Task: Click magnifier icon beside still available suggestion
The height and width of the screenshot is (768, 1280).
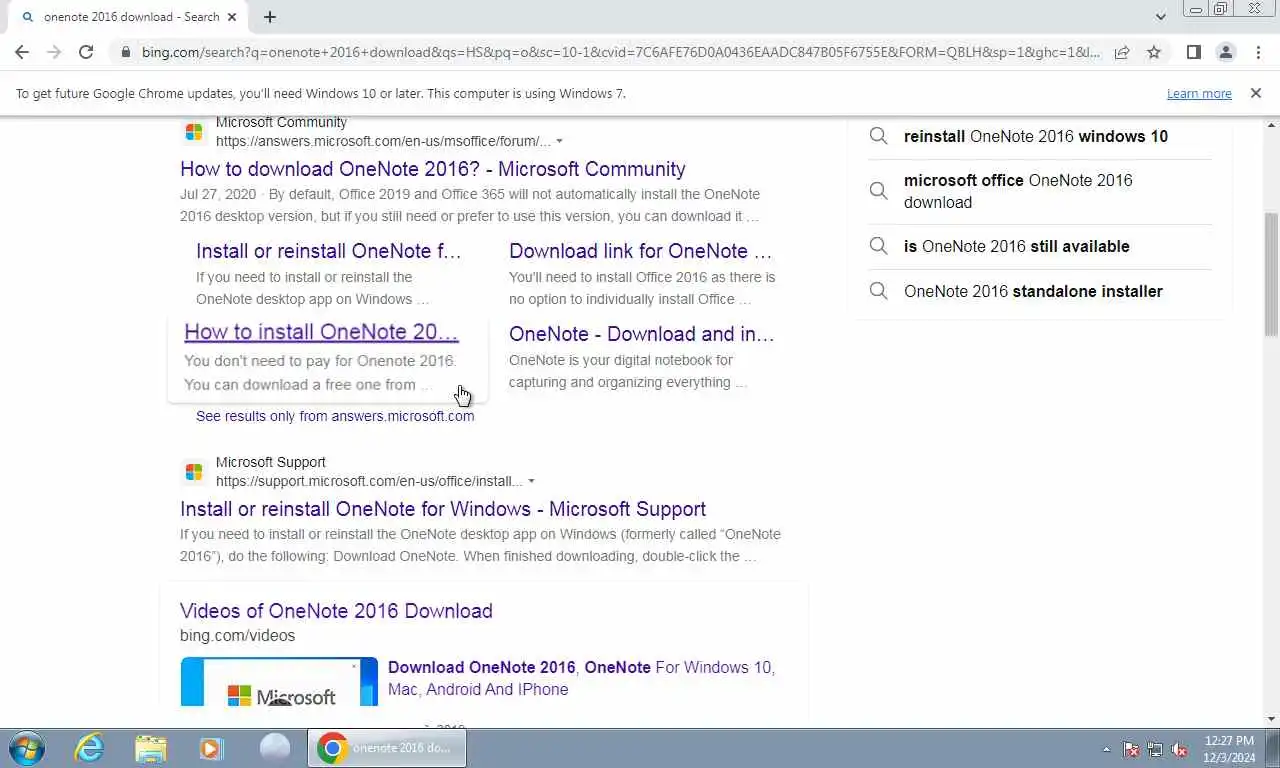Action: coord(878,246)
